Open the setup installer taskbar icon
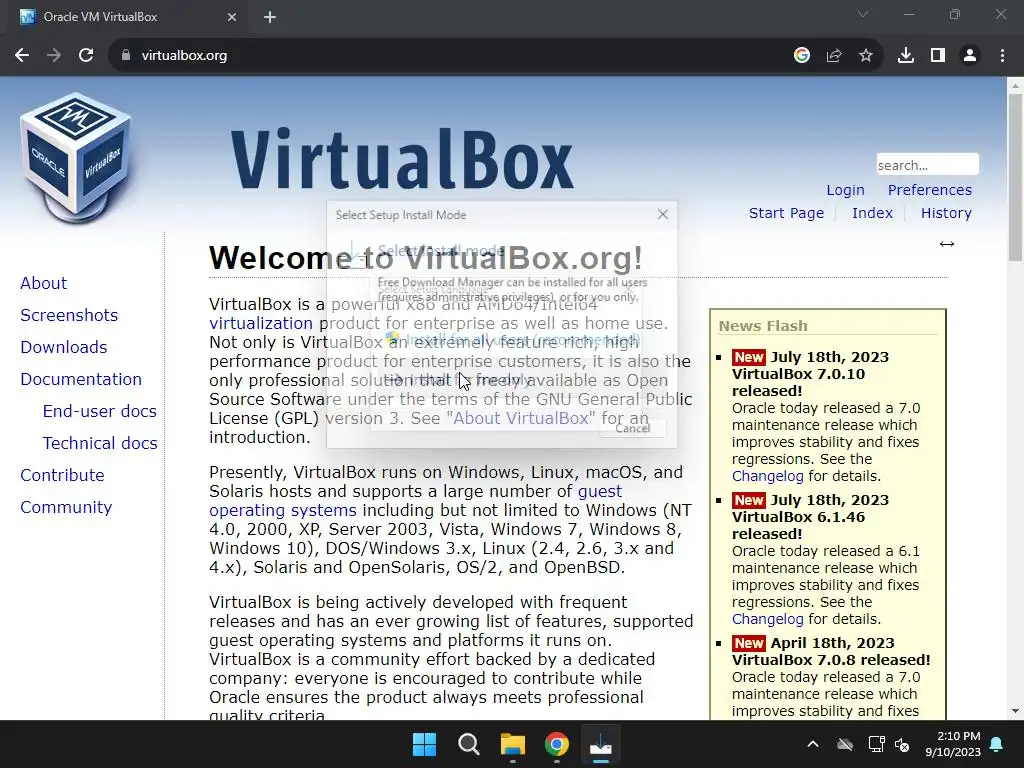Viewport: 1024px width, 768px height. tap(600, 744)
